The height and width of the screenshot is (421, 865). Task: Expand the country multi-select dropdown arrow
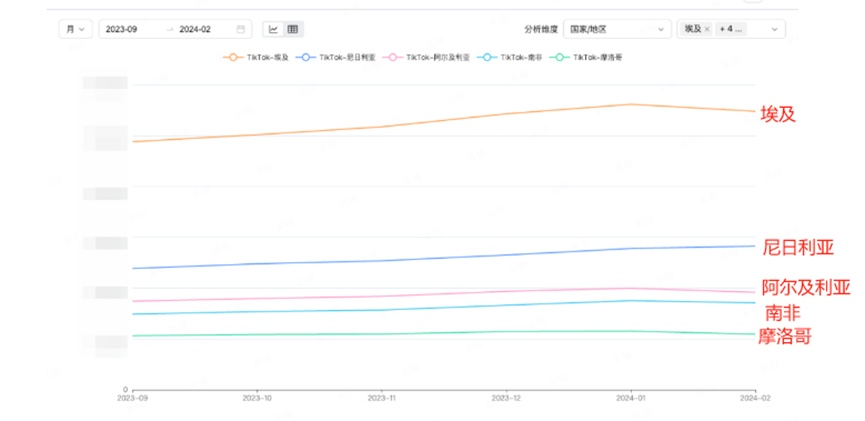(x=774, y=29)
